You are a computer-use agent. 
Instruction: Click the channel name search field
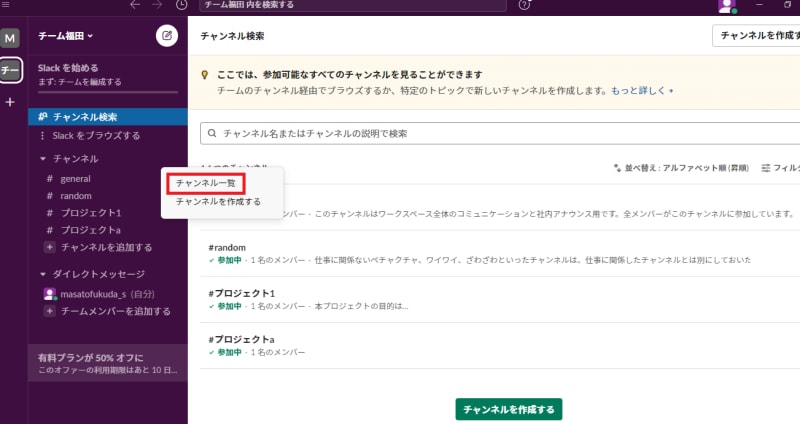tap(500, 133)
